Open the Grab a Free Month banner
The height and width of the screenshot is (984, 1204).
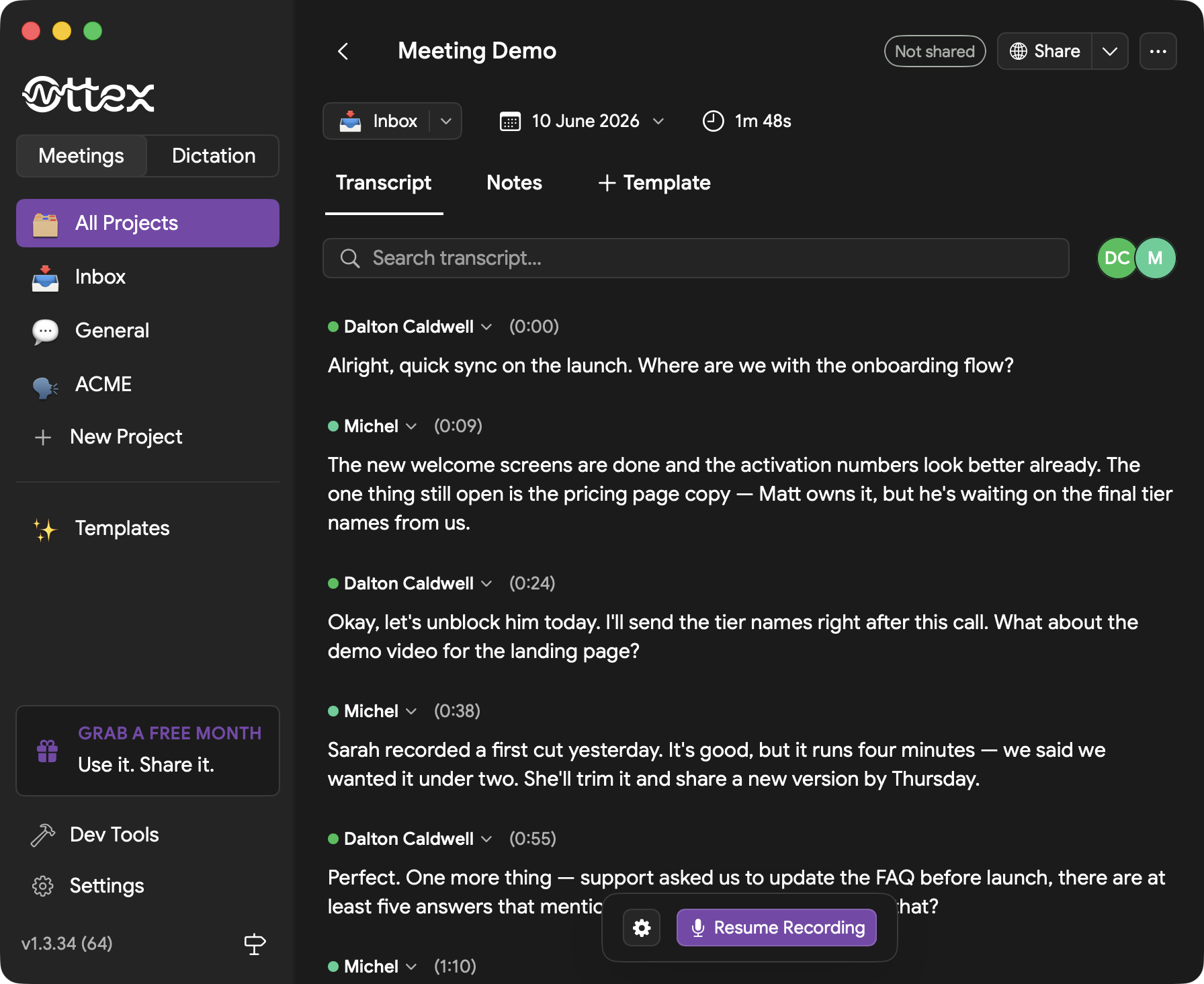(x=148, y=751)
